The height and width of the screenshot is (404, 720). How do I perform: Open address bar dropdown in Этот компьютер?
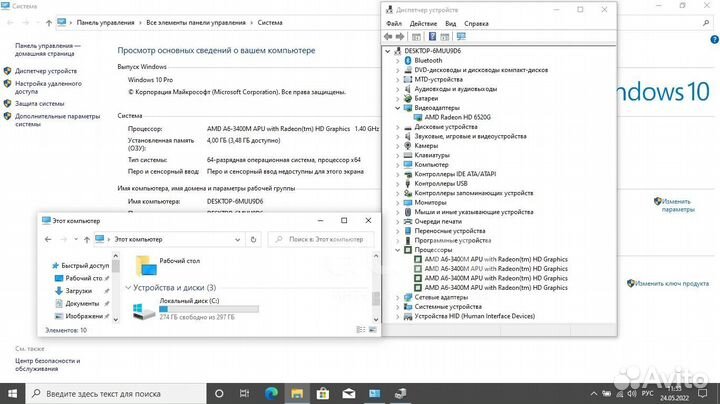237,239
